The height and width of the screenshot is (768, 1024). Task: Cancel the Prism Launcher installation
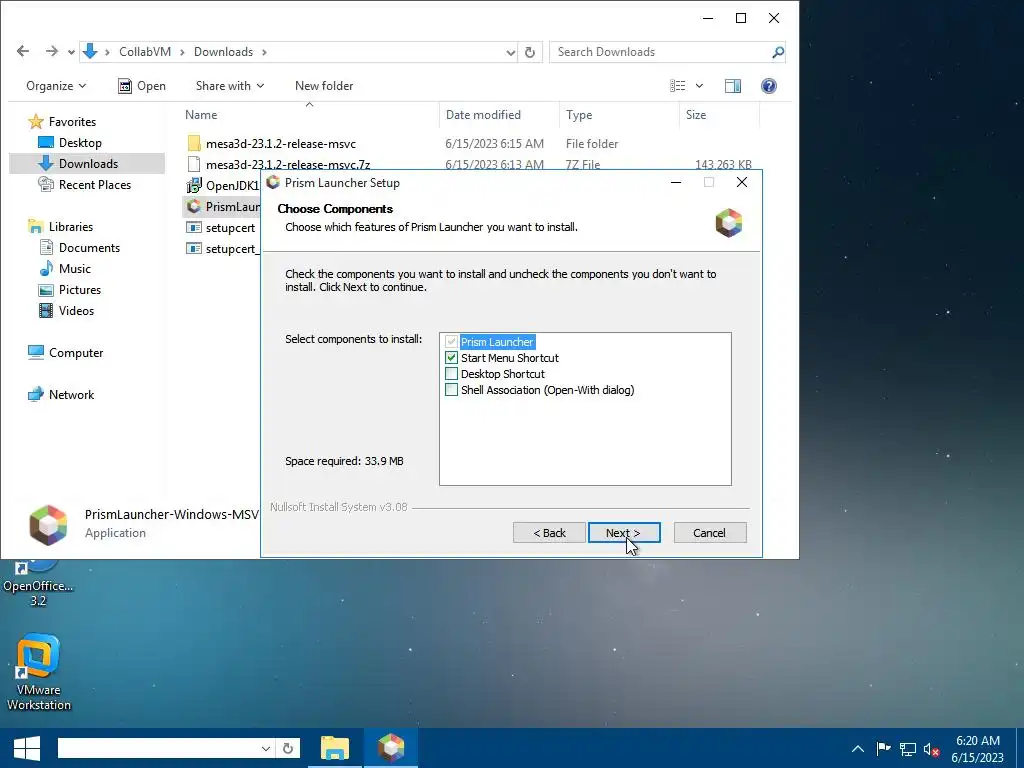710,533
